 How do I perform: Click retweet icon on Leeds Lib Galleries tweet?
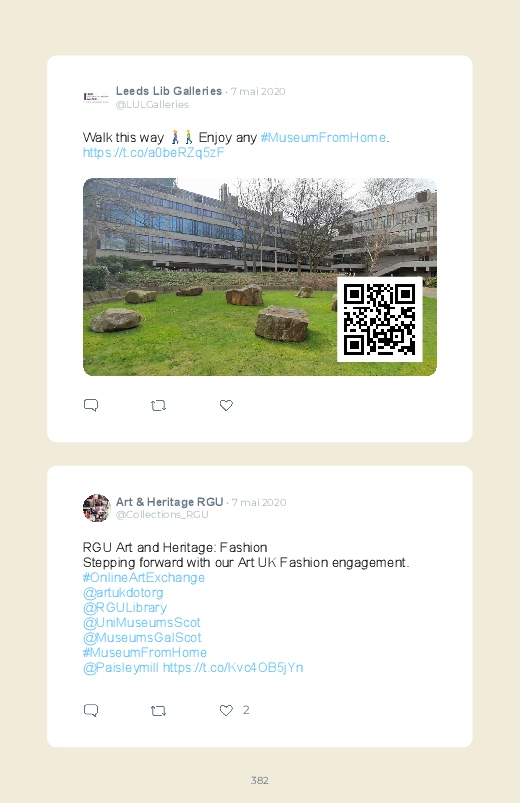coord(158,406)
